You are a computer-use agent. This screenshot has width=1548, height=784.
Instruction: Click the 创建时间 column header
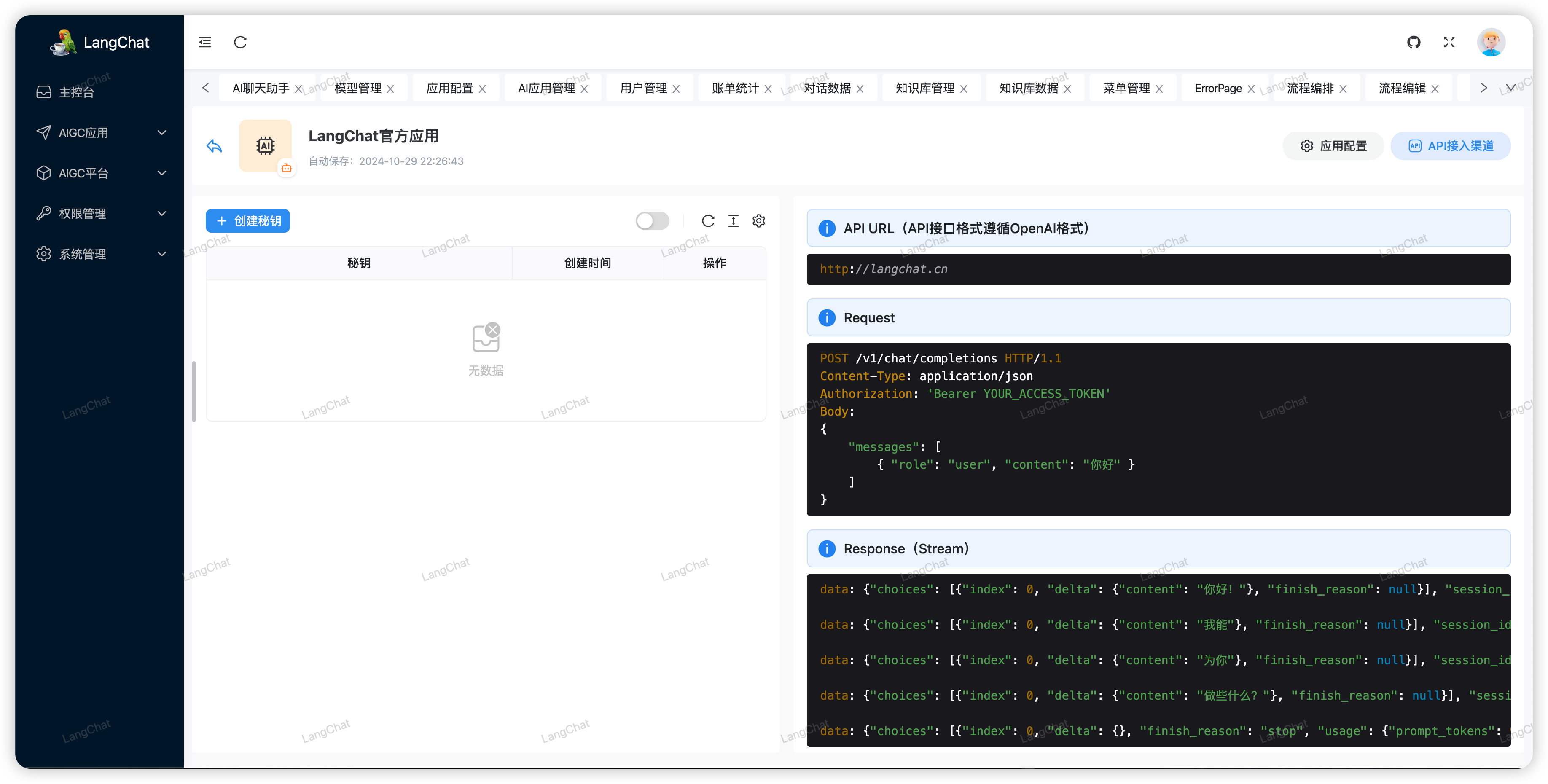[x=588, y=263]
